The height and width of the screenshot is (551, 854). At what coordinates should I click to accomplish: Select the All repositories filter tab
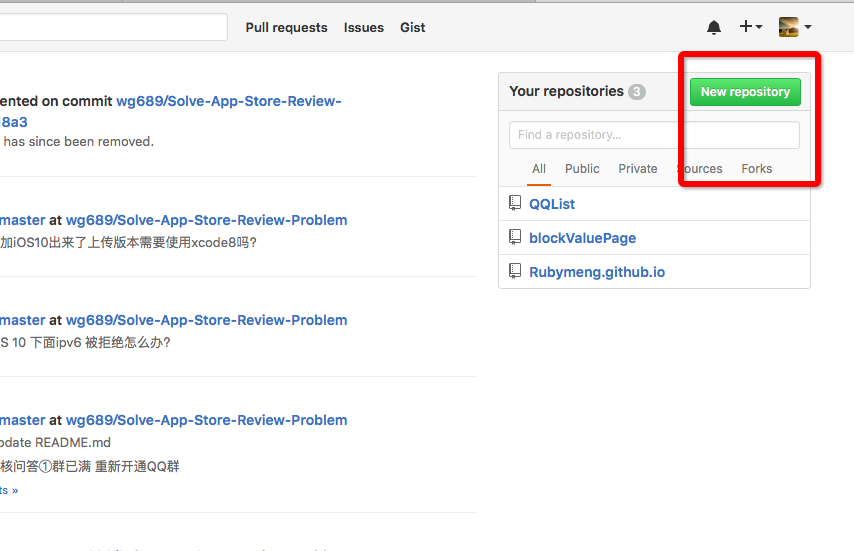[x=539, y=169]
